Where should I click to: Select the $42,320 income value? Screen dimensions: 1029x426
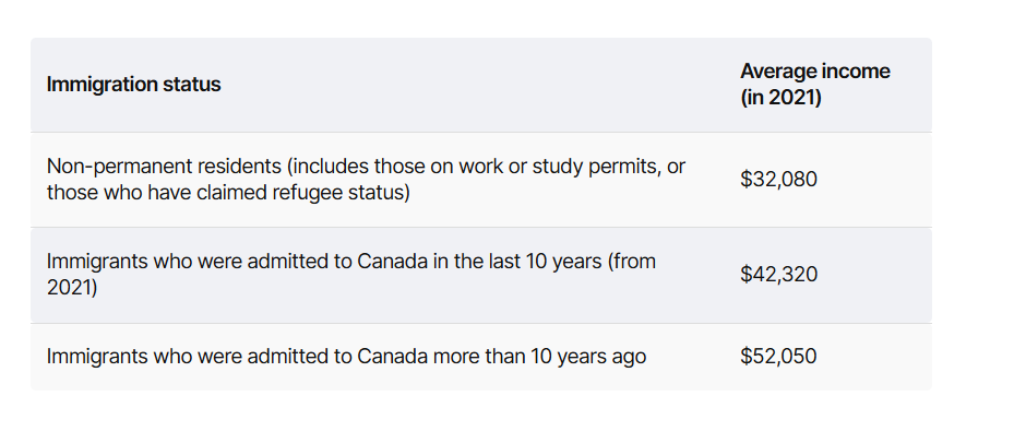[x=779, y=274]
